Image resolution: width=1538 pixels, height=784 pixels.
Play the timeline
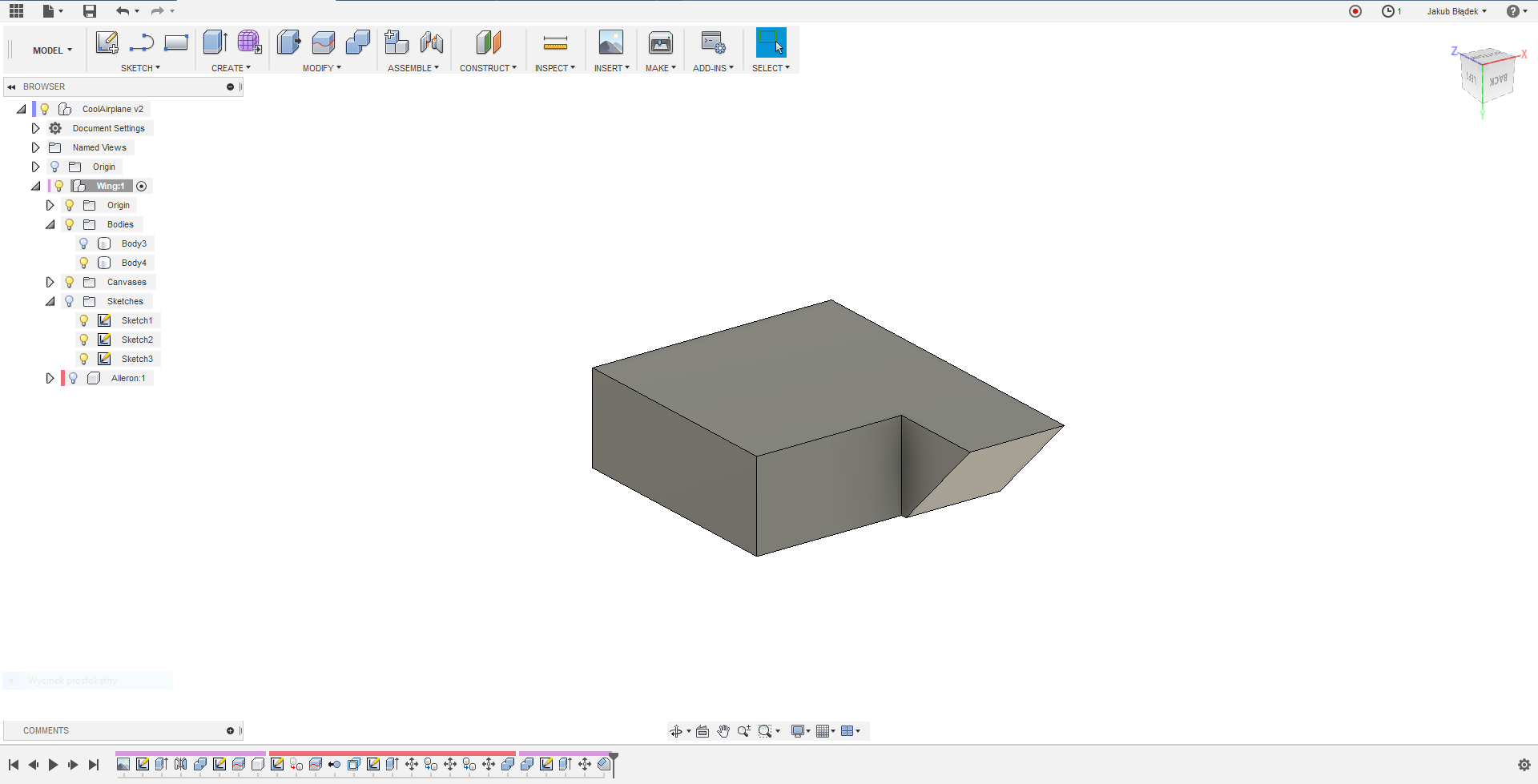coord(53,765)
